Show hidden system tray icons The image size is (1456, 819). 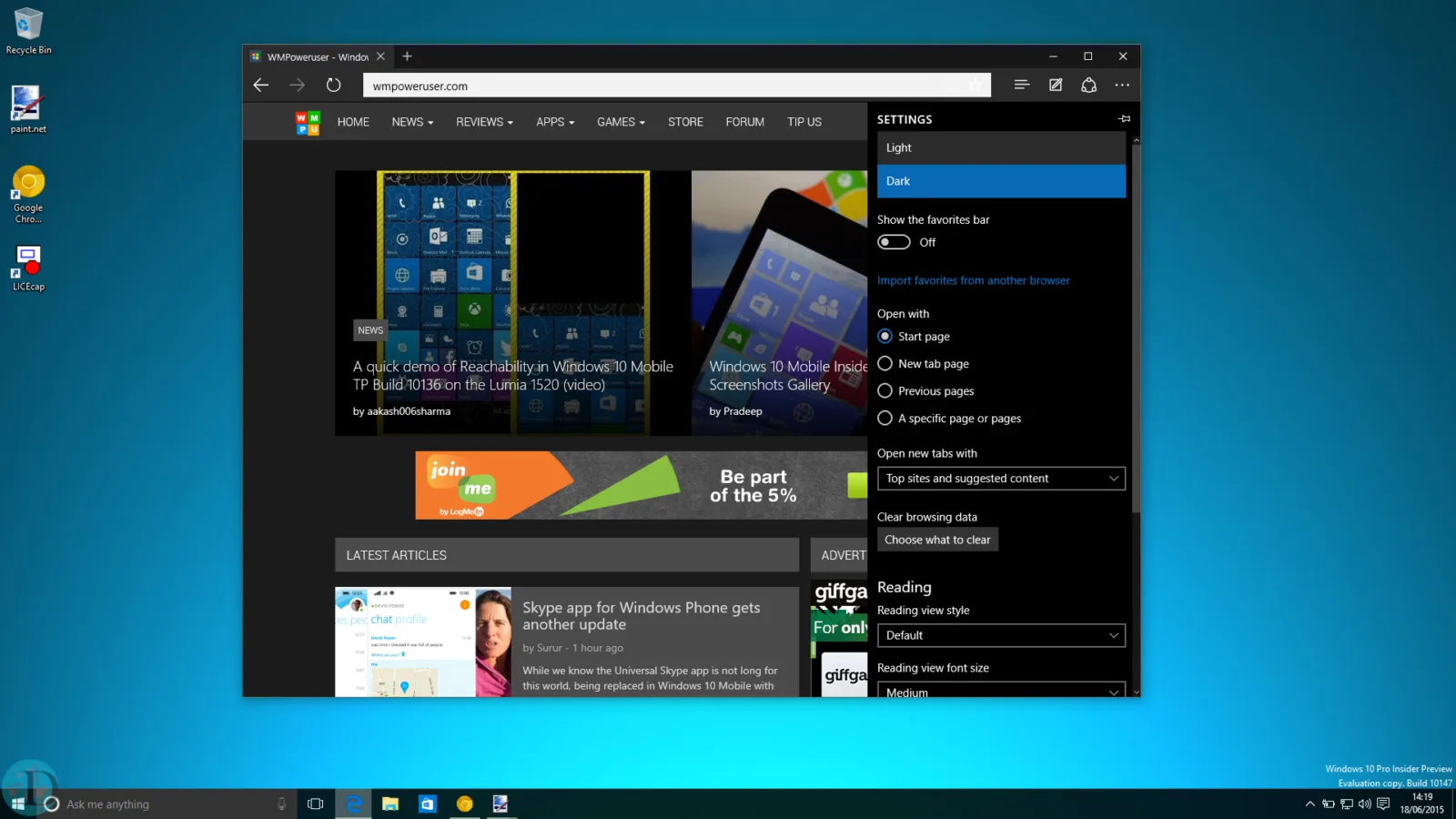1310,804
